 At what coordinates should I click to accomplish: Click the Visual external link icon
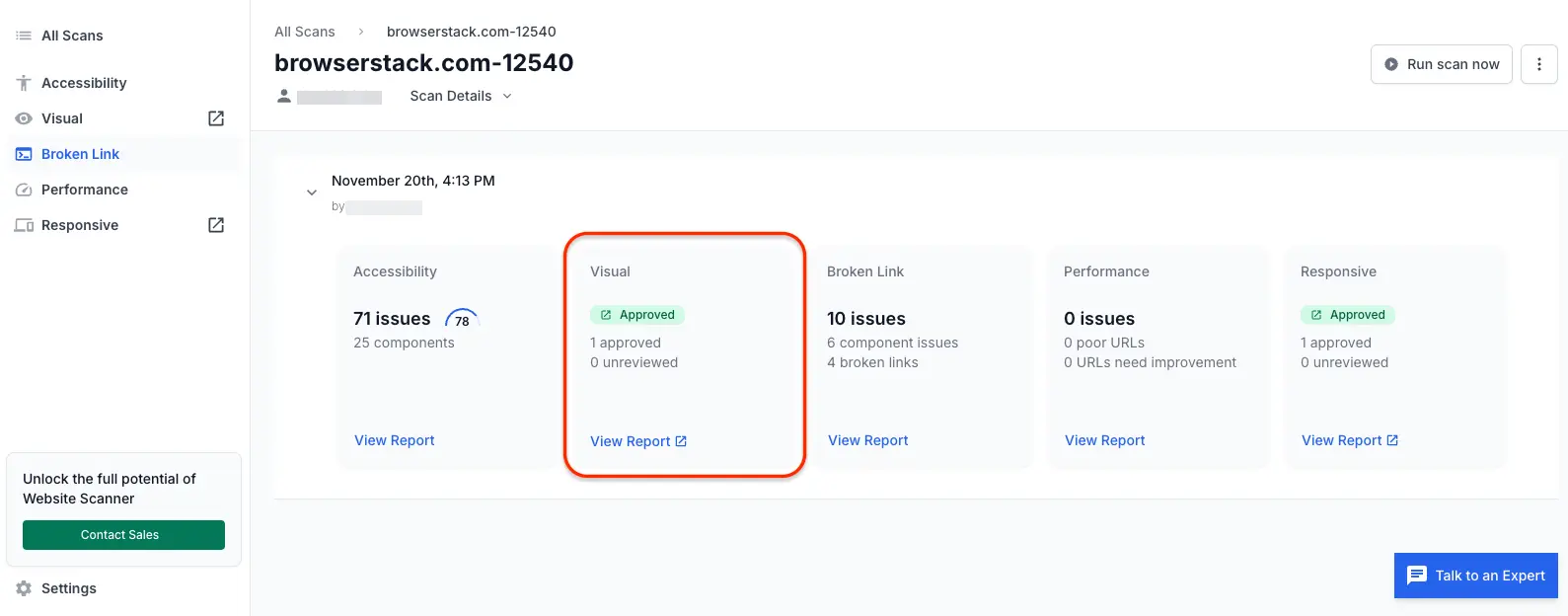point(215,117)
